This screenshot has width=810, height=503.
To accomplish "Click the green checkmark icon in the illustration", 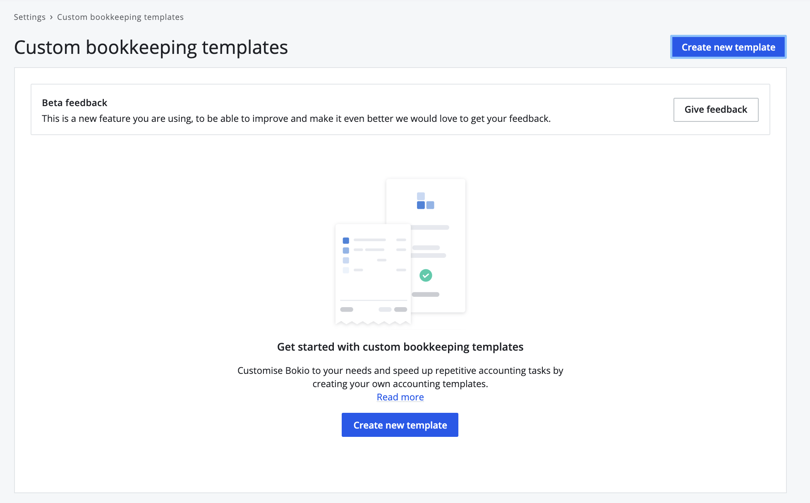I will pos(426,275).
